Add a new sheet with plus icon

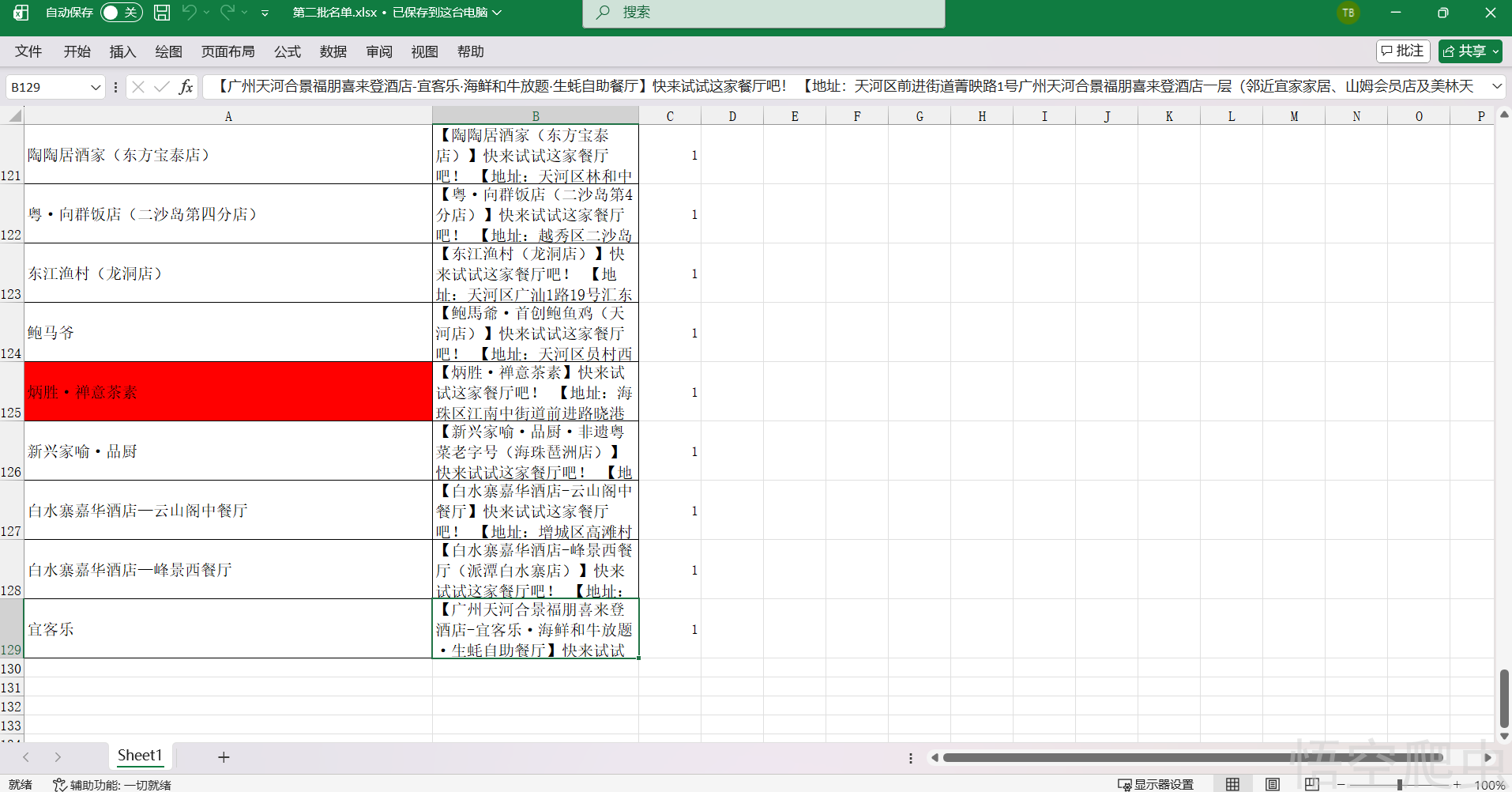224,757
